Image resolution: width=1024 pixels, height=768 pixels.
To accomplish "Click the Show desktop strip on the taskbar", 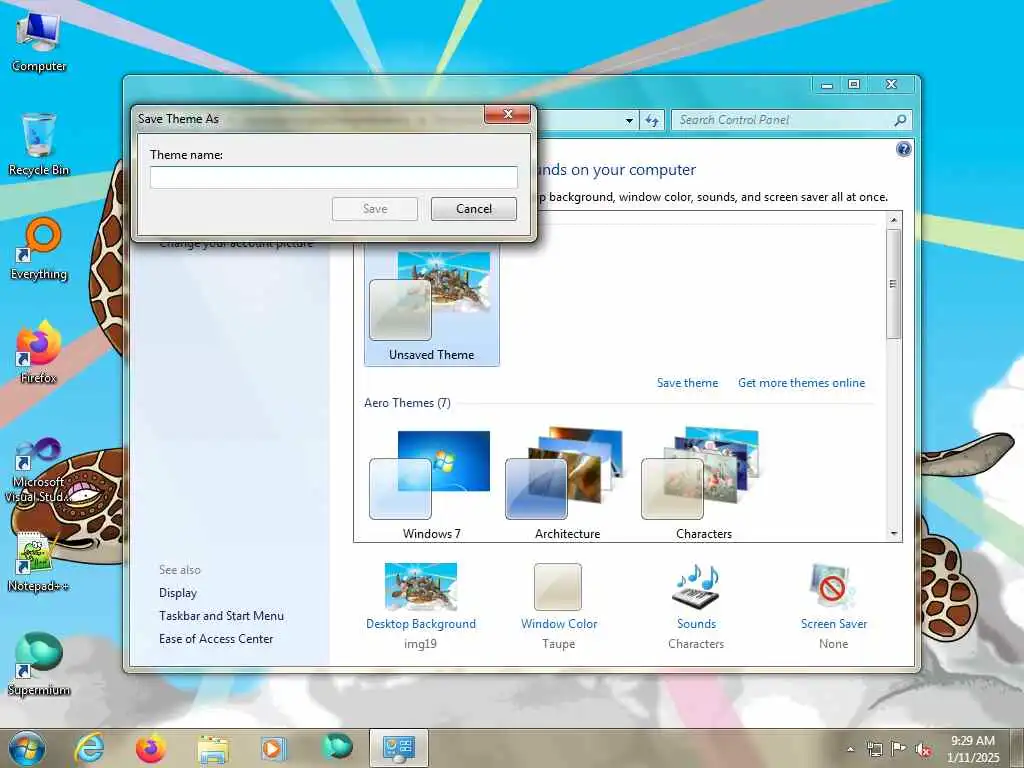I will click(1017, 748).
